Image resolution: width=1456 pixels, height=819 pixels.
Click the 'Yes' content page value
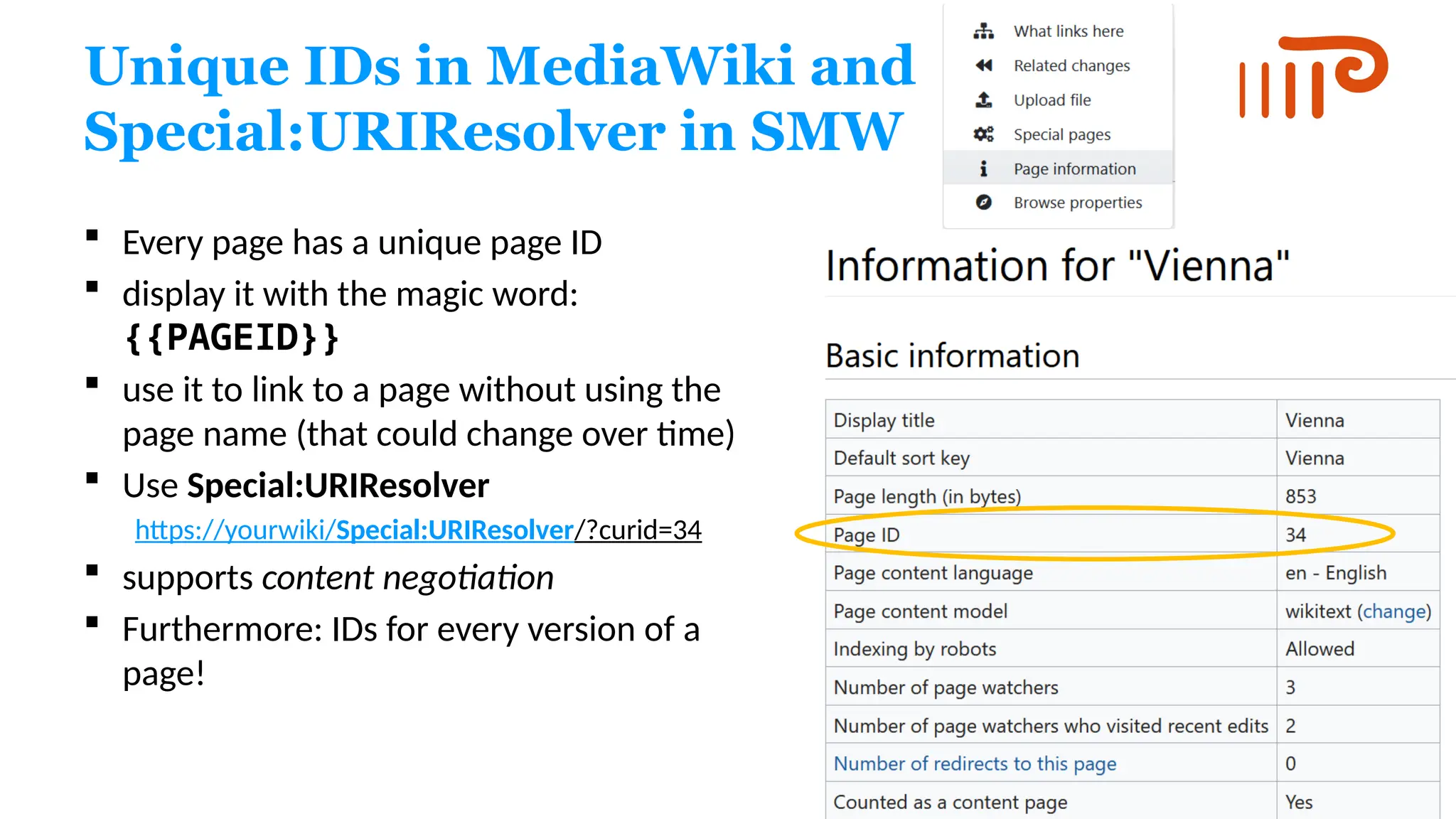1299,802
